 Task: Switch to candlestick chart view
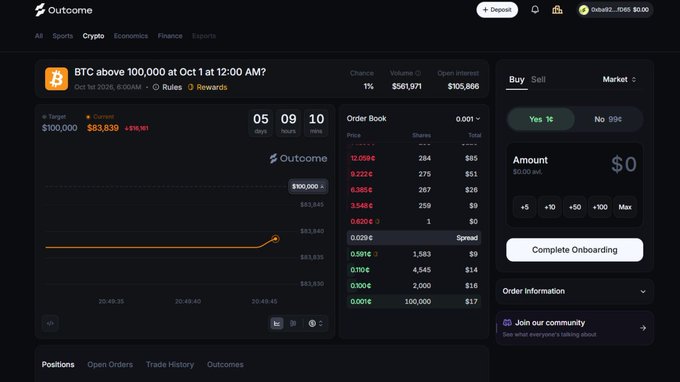pos(293,323)
